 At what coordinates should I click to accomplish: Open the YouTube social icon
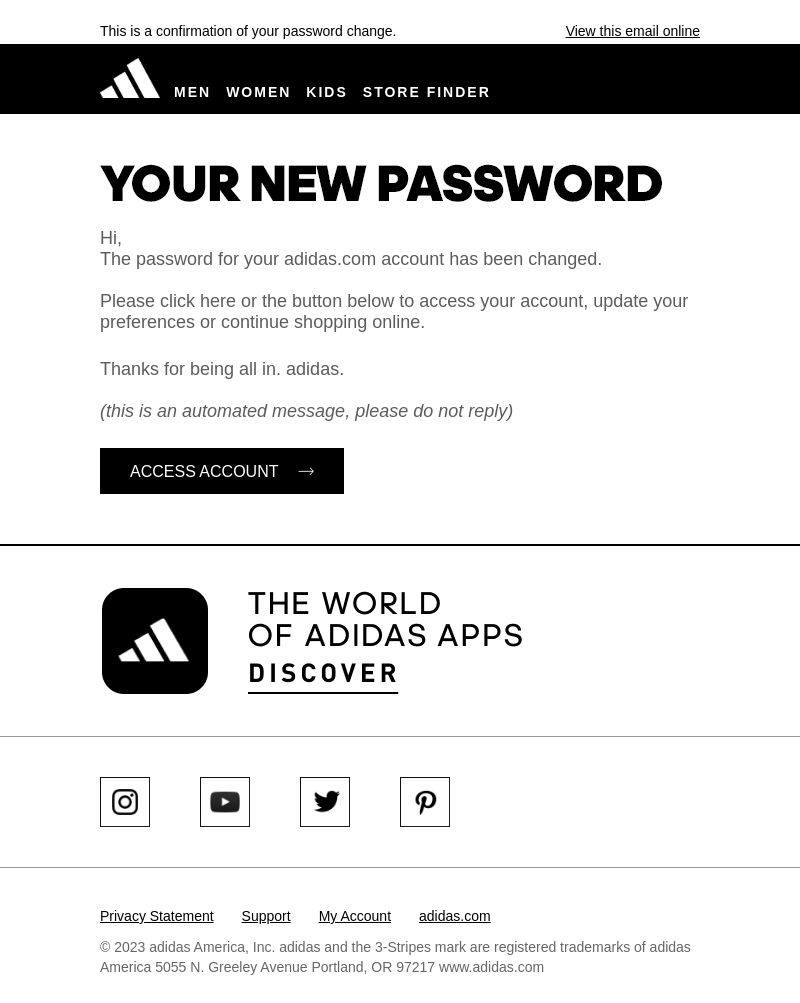pyautogui.click(x=225, y=802)
